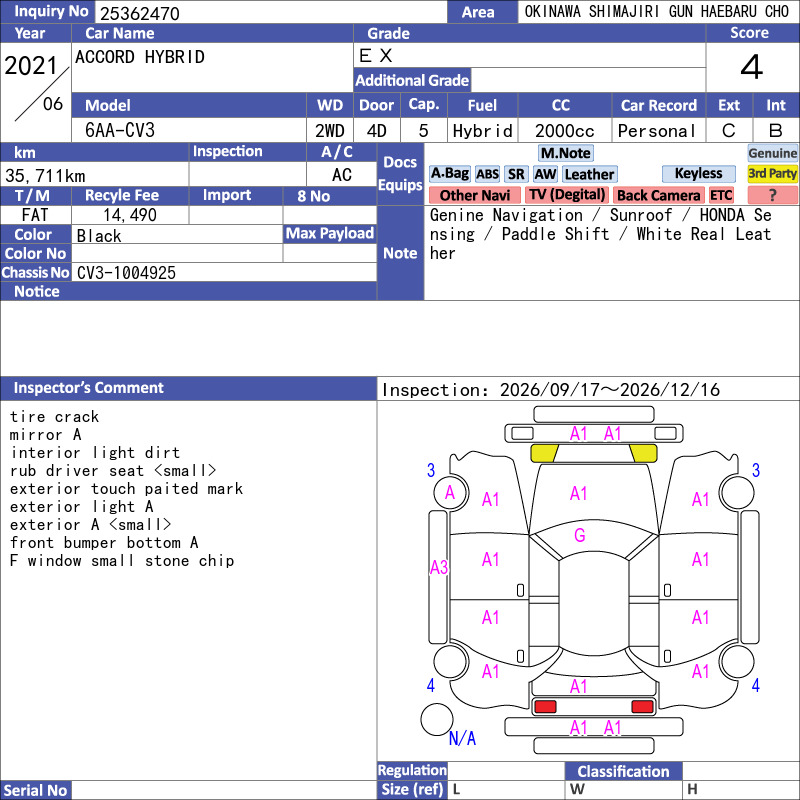Click the red question mark badge

[772, 195]
